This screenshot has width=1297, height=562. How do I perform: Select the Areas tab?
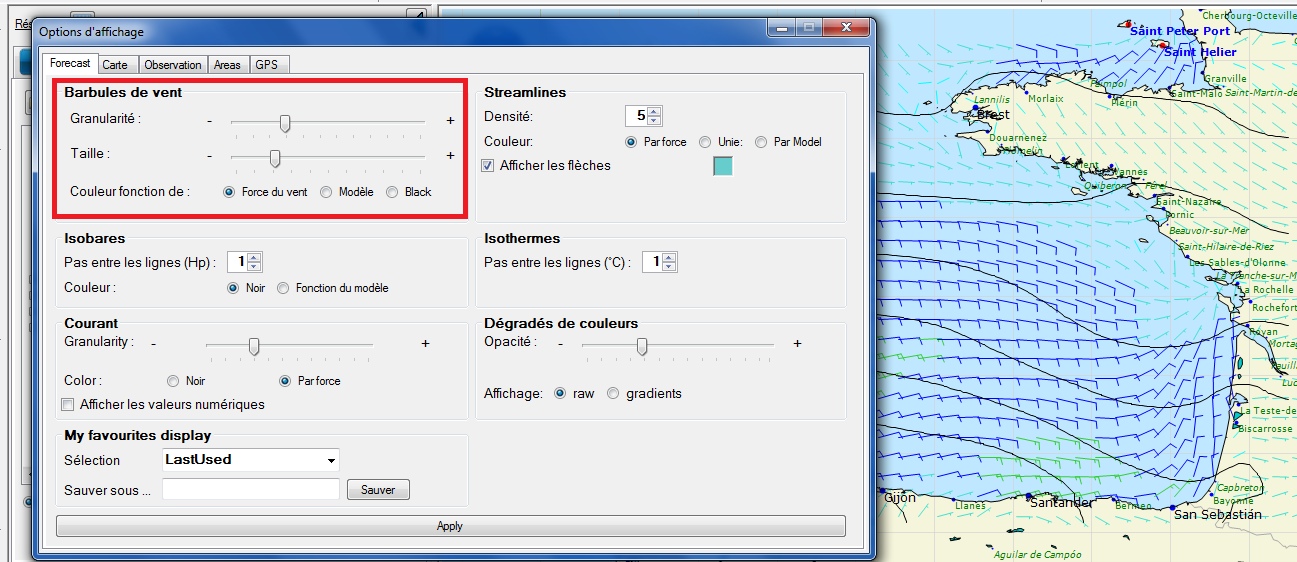(x=227, y=65)
